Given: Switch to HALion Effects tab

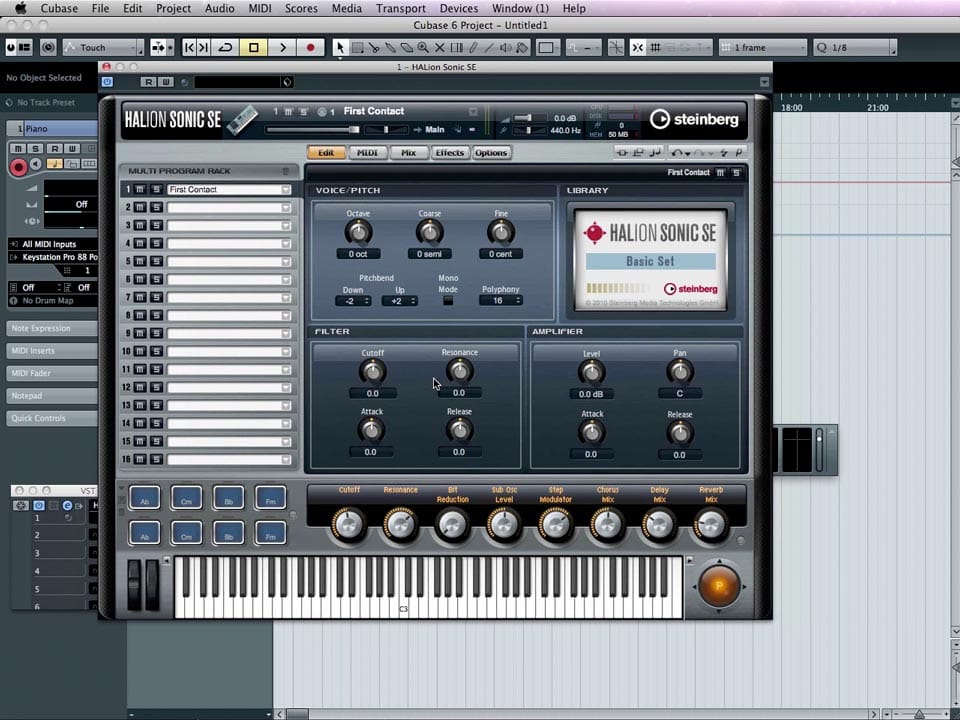Looking at the screenshot, I should (449, 152).
